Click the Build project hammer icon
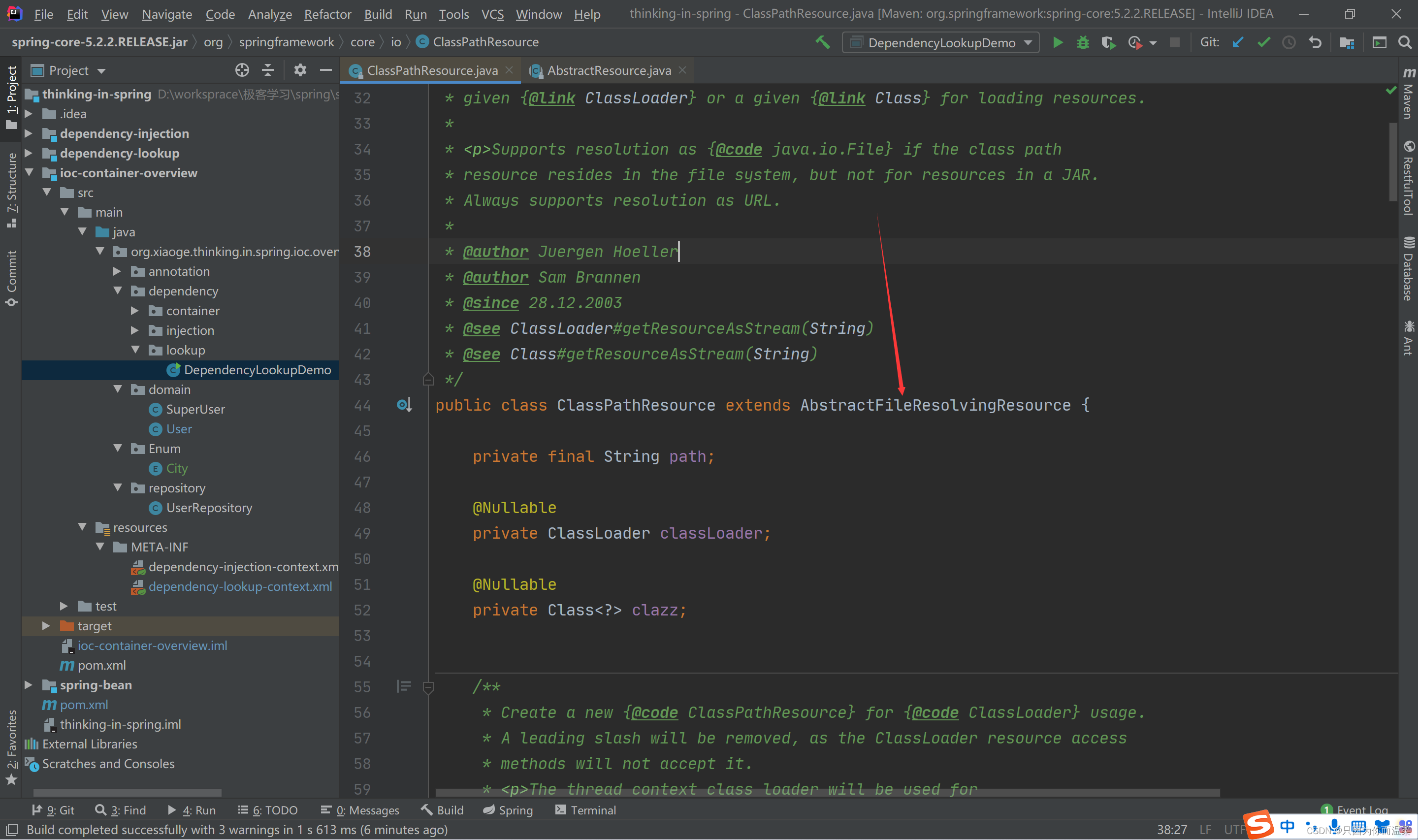Screen dimensions: 1418x840 point(822,42)
